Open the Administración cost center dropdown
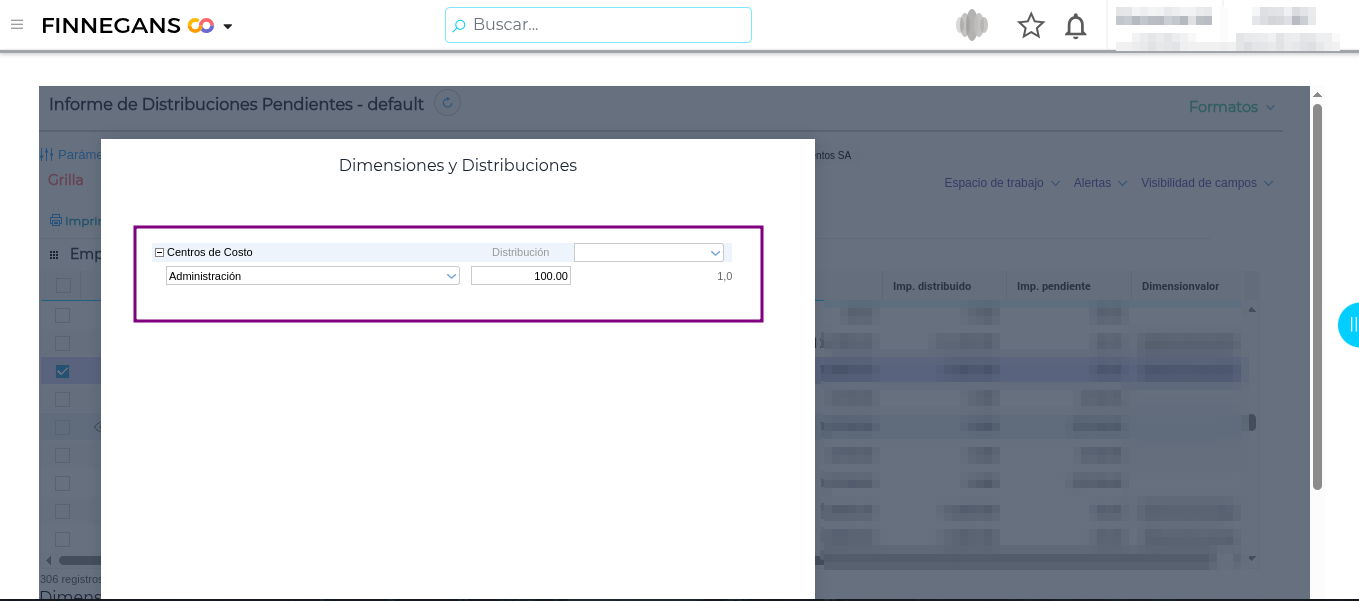The height and width of the screenshot is (601, 1359). click(313, 276)
